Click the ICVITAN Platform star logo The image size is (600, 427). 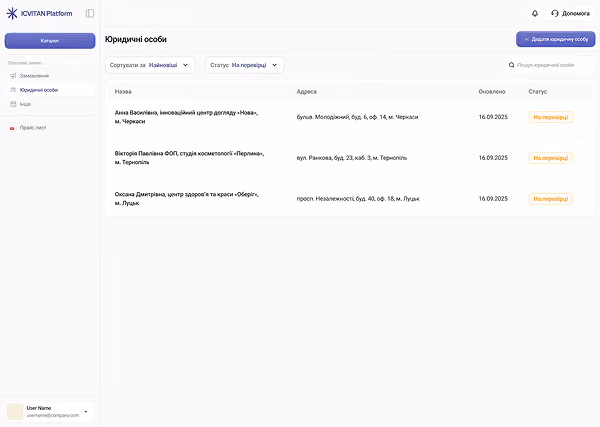(x=12, y=13)
